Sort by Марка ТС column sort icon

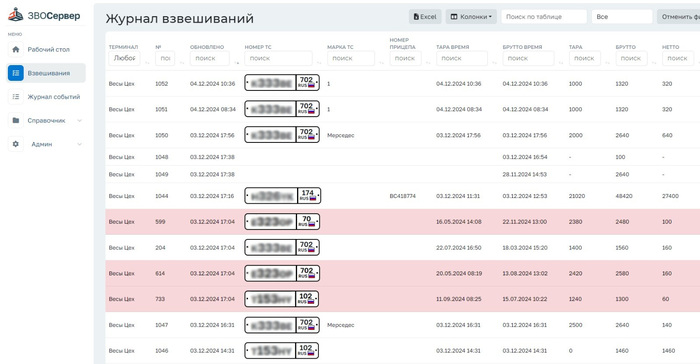381,63
